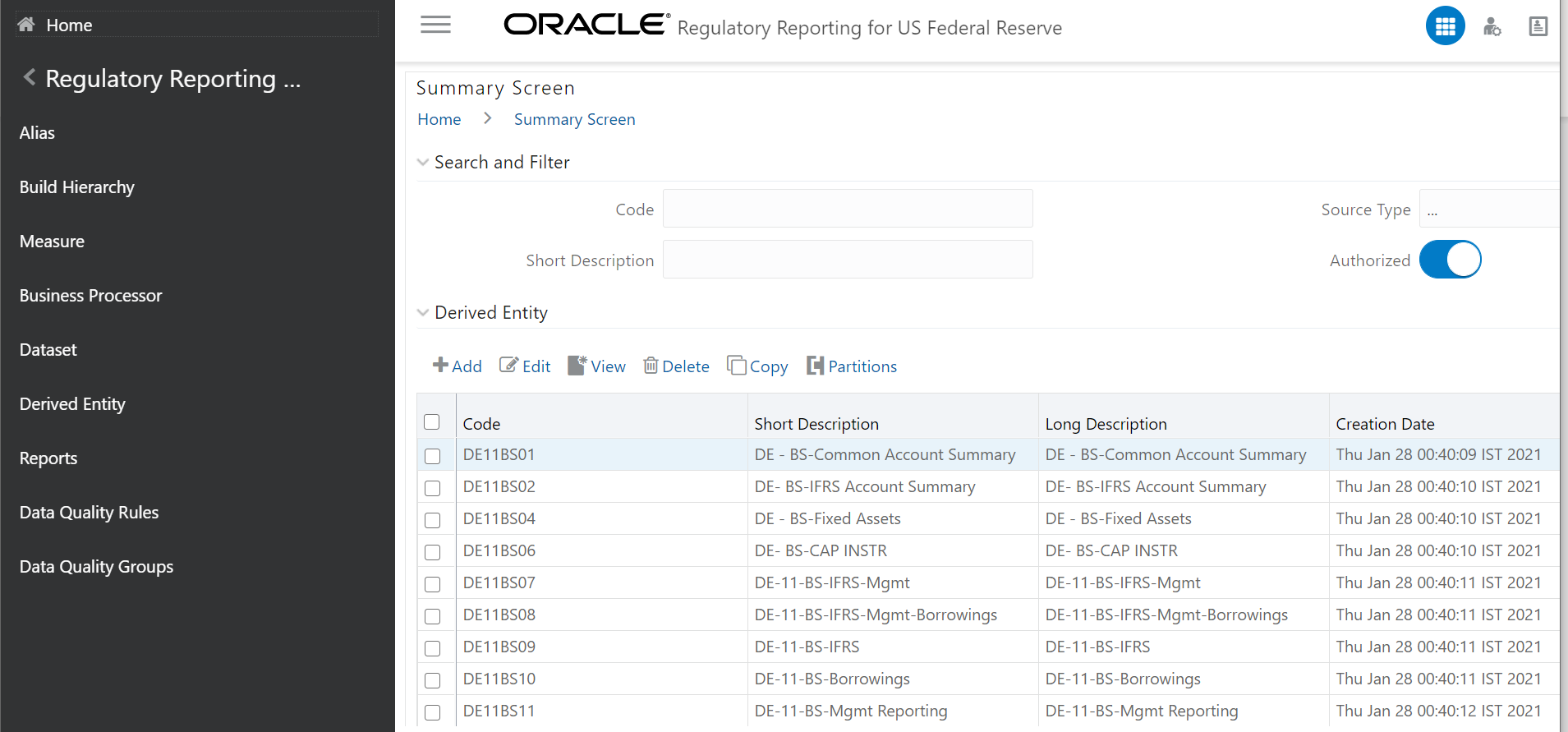Select checkbox for row DE11BS10
1568x732 pixels.
click(x=433, y=680)
